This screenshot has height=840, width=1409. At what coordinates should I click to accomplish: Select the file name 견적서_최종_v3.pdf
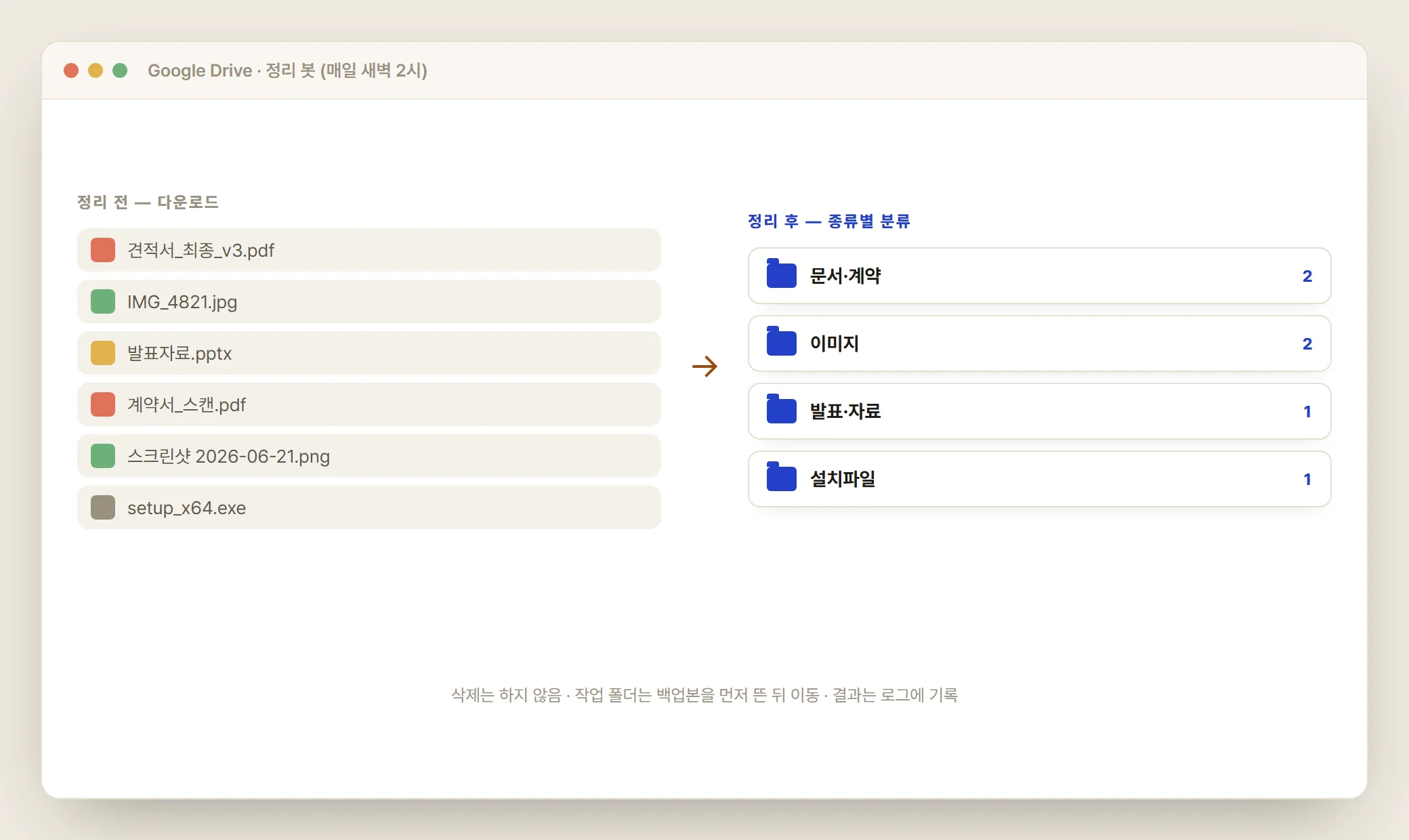[x=201, y=251]
